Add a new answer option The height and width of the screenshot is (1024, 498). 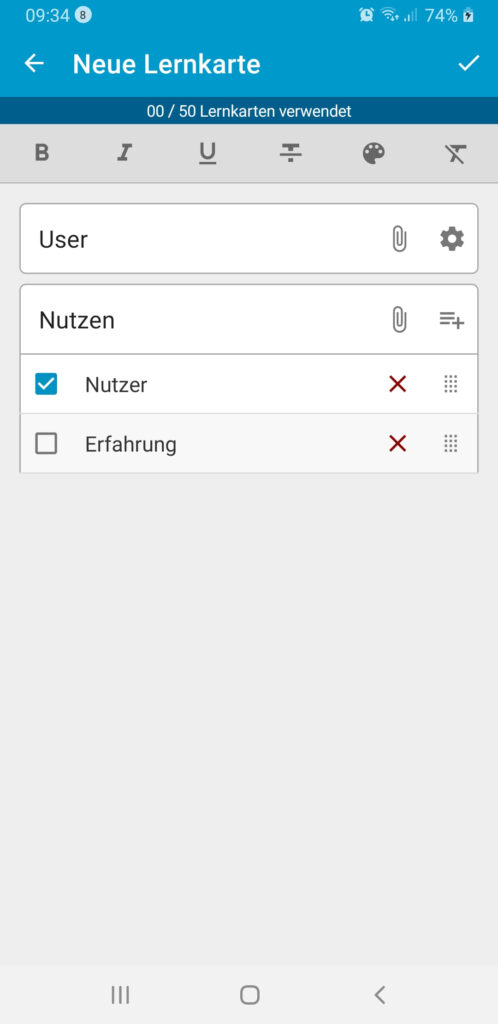(452, 320)
